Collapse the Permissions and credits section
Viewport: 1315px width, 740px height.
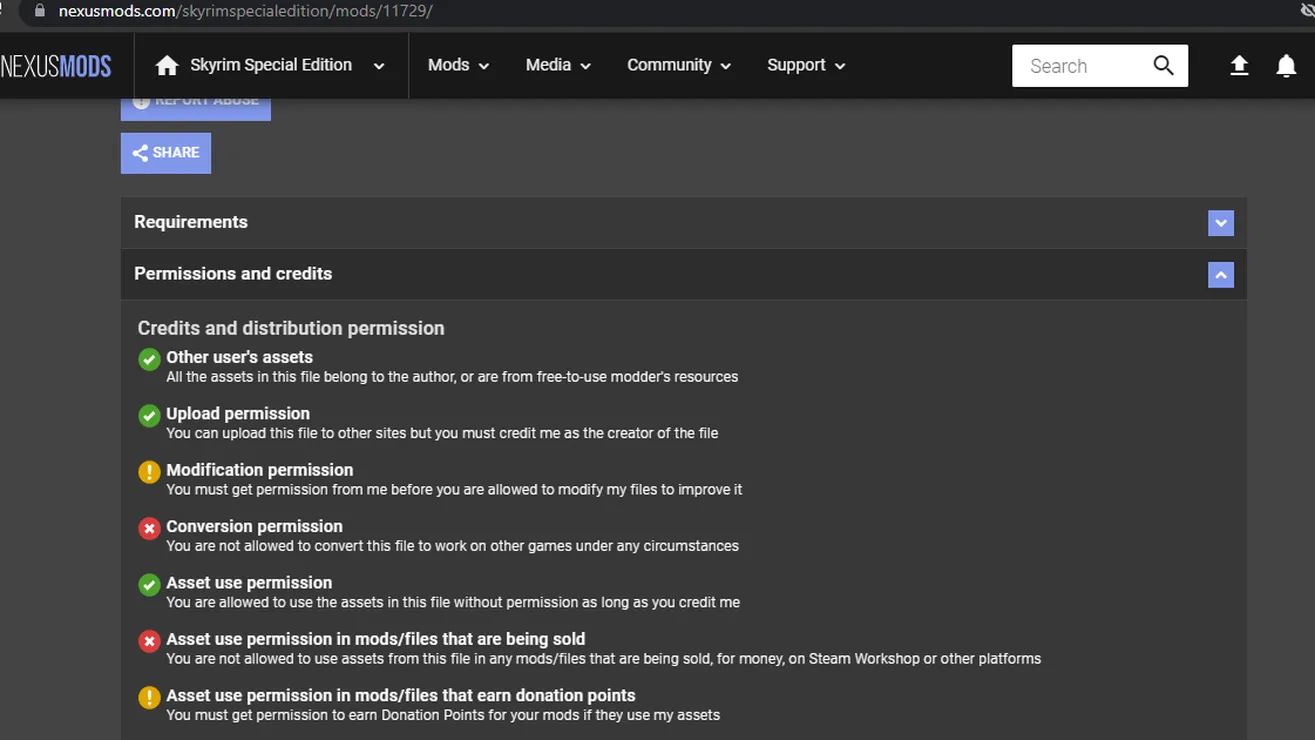(1220, 275)
